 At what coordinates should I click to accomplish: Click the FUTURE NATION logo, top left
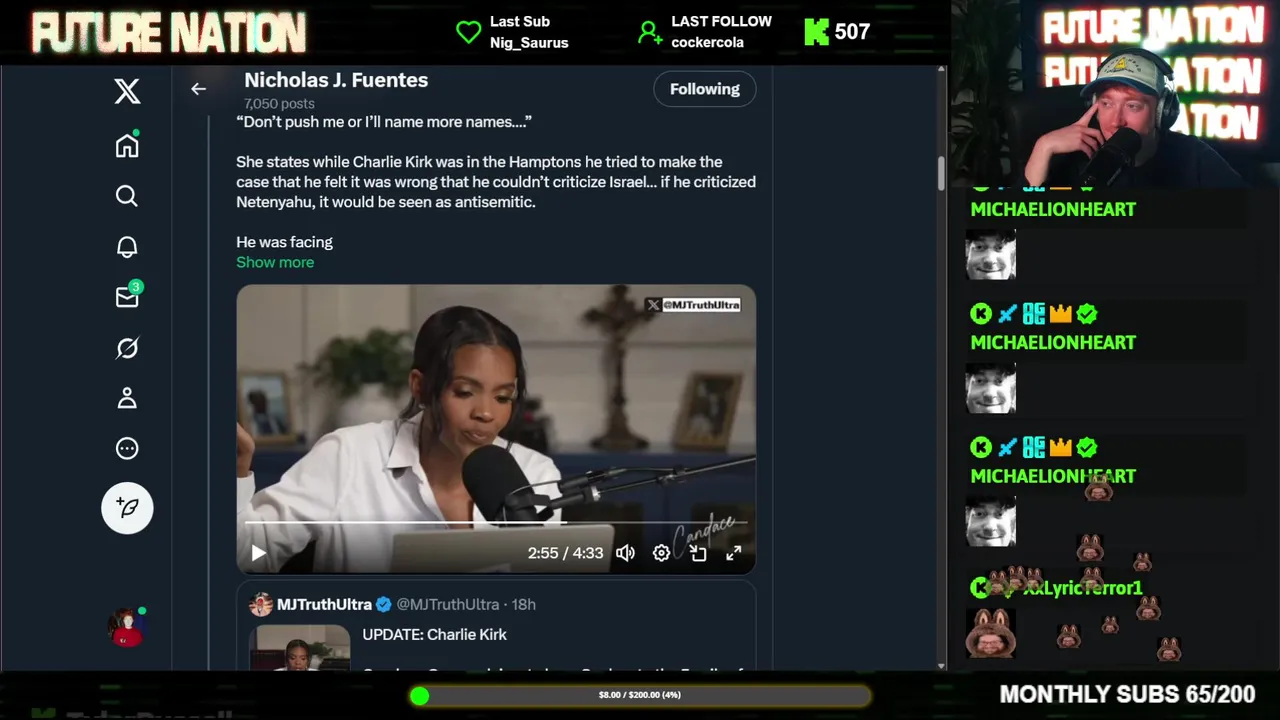click(x=168, y=33)
